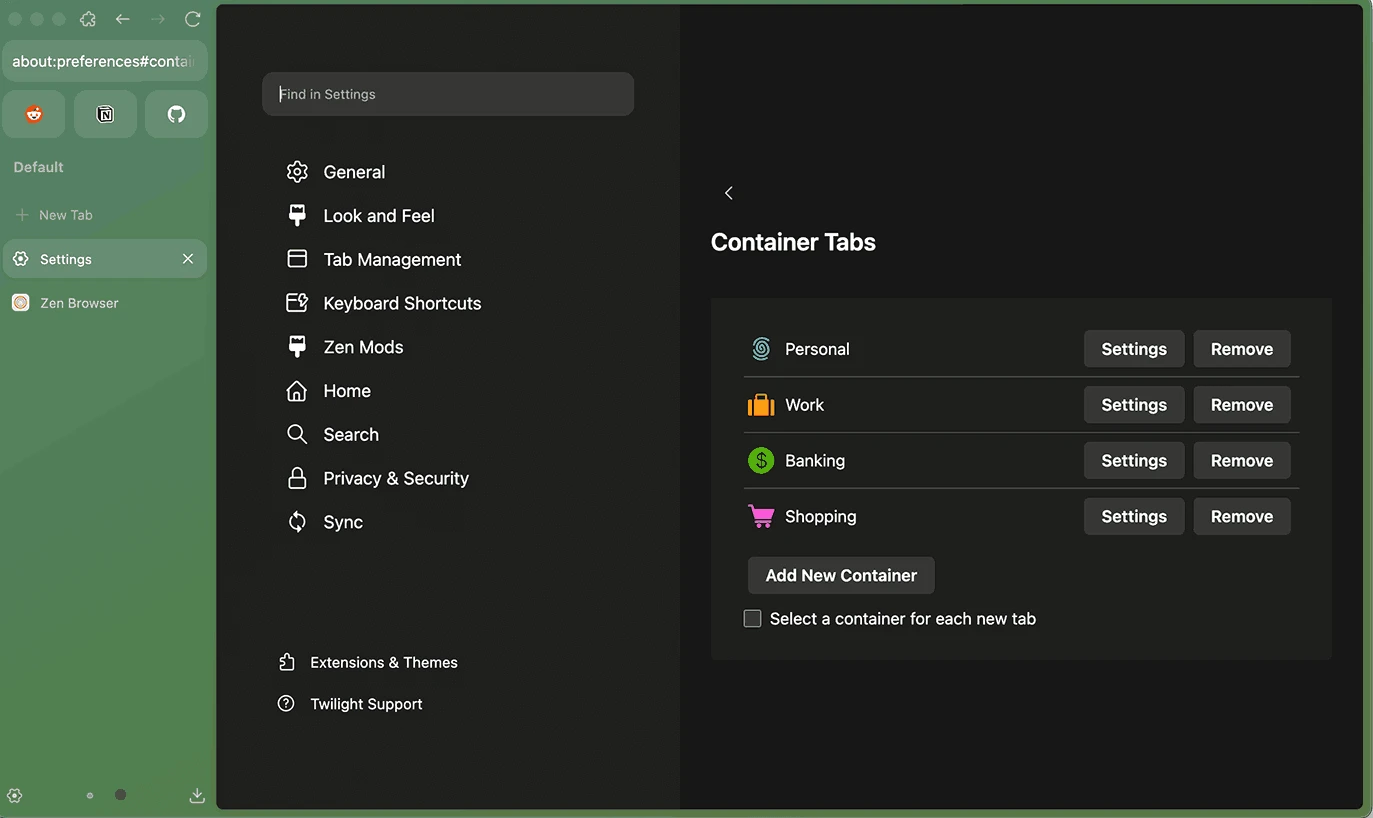Go to Privacy & Security settings
1373x818 pixels.
pyautogui.click(x=377, y=478)
